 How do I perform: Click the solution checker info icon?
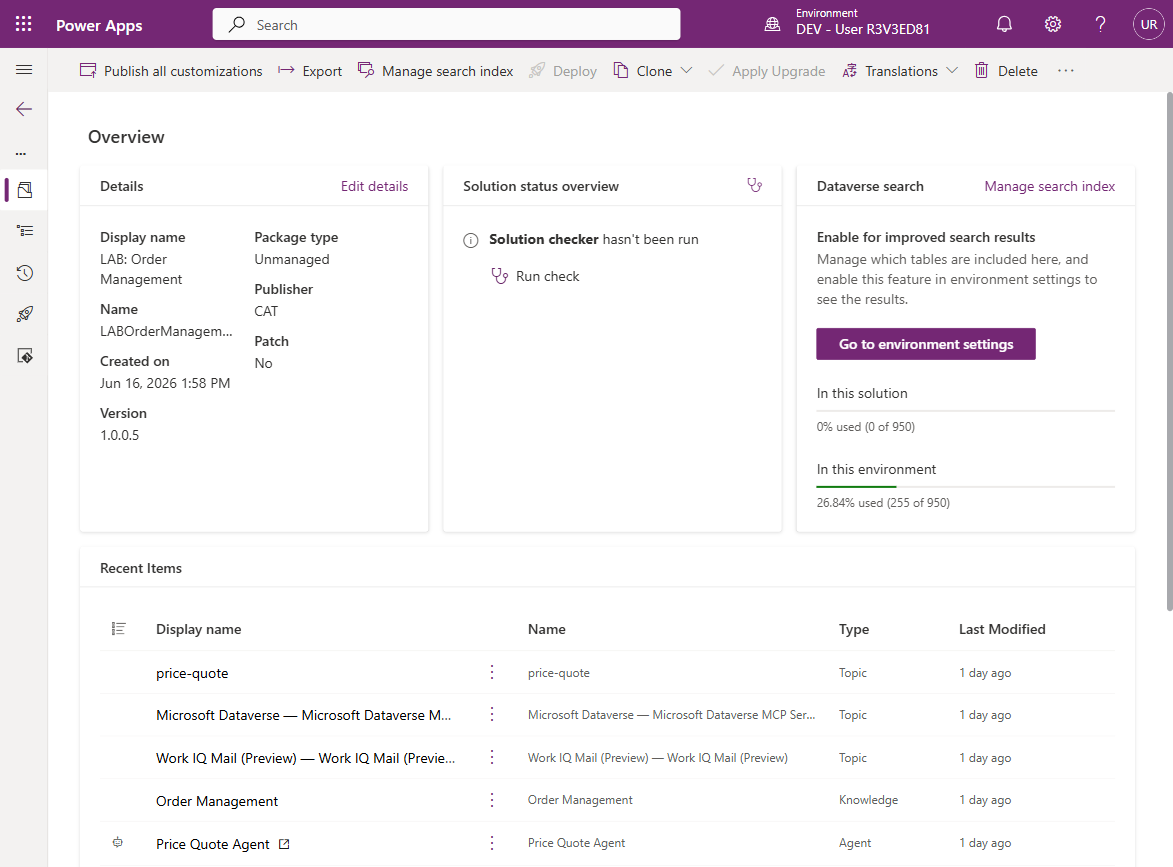471,240
